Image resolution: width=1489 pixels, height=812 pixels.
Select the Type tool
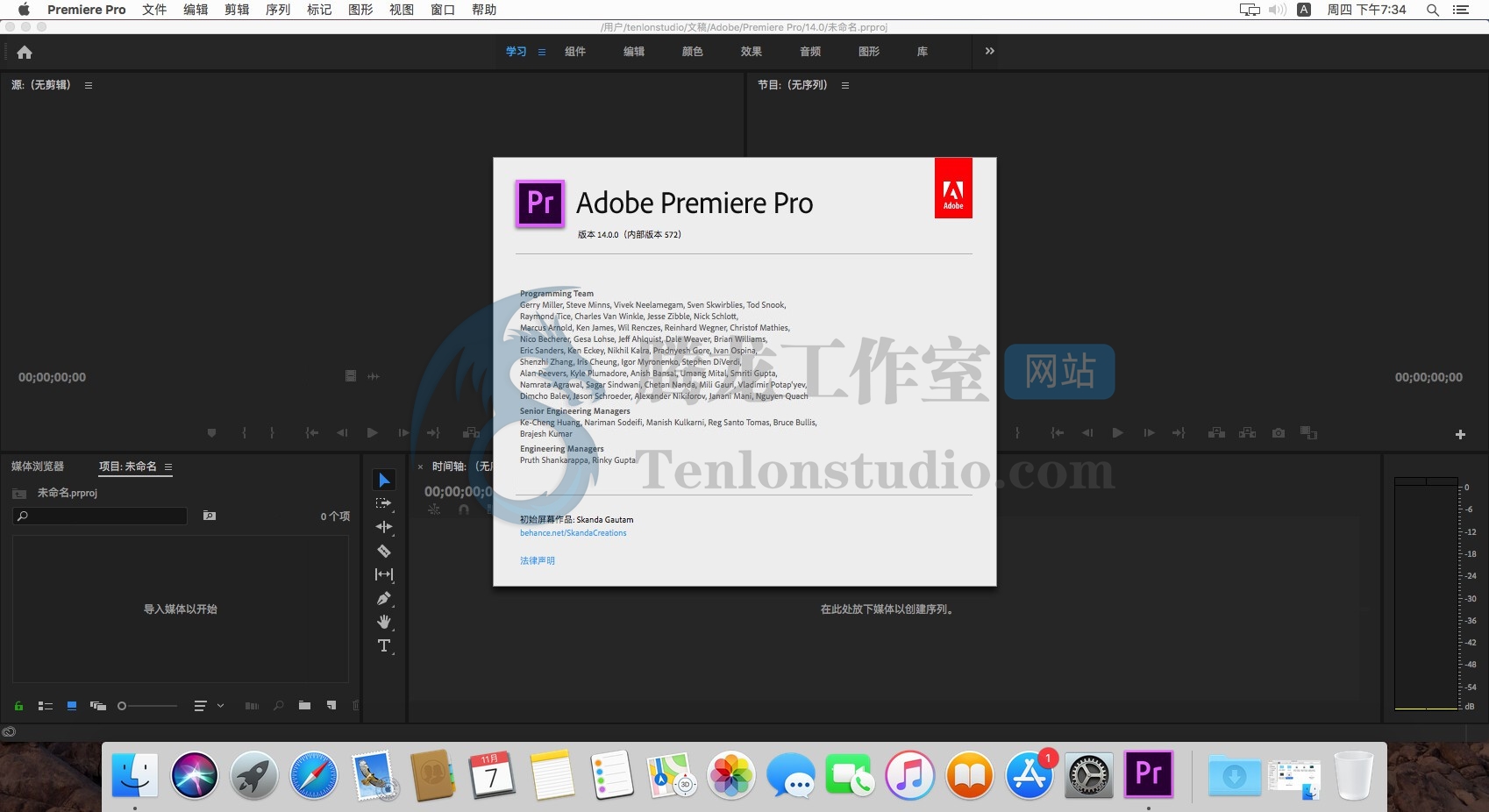[384, 646]
